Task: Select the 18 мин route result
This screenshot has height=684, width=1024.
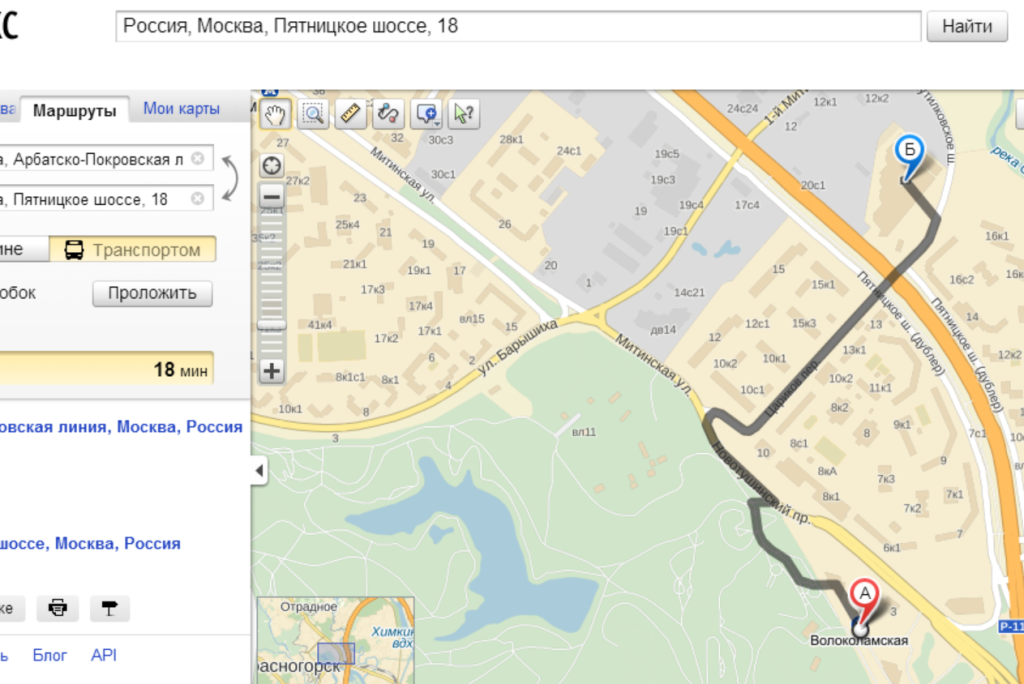Action: 106,370
